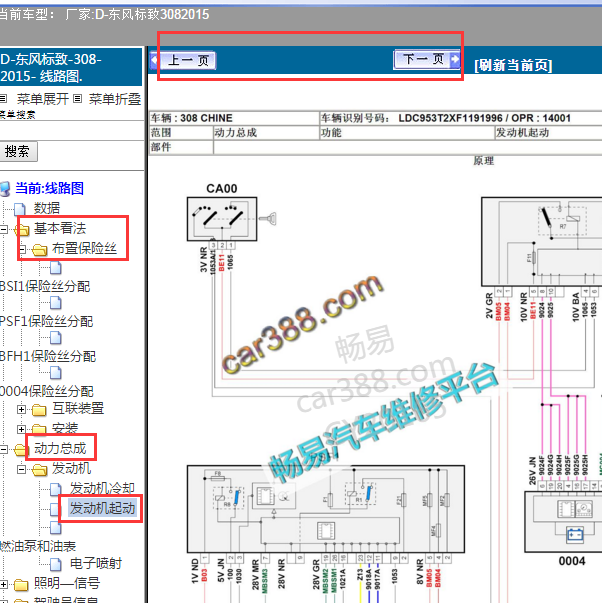Click the [刷新当前页] refresh link
Screen dimensions: 602x603
[513, 65]
